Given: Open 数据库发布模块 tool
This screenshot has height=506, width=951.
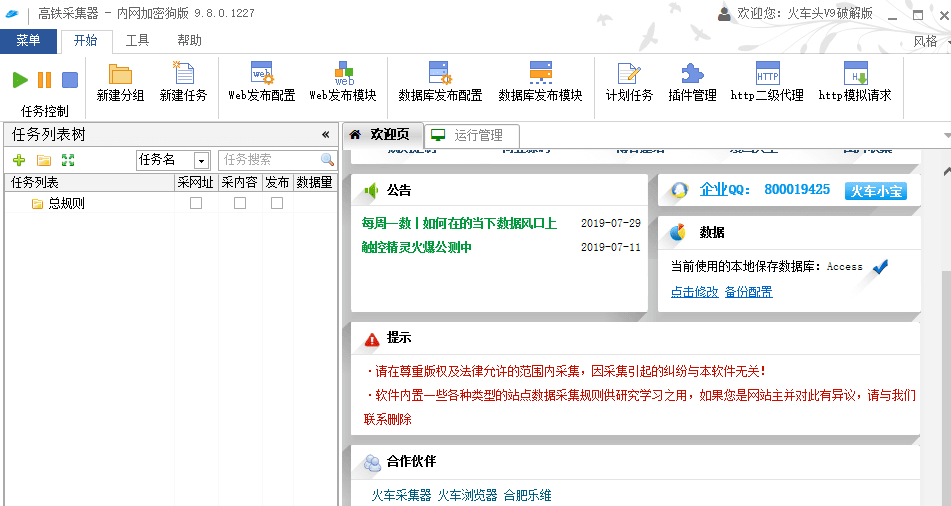Looking at the screenshot, I should (540, 74).
